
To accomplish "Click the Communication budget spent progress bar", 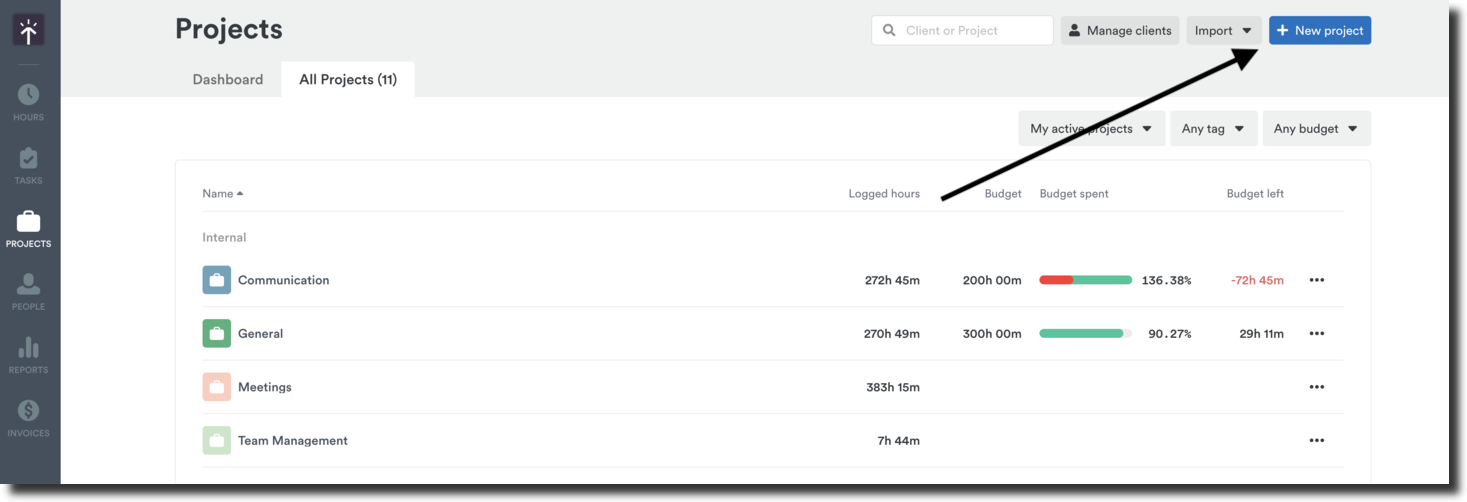I will (1085, 280).
